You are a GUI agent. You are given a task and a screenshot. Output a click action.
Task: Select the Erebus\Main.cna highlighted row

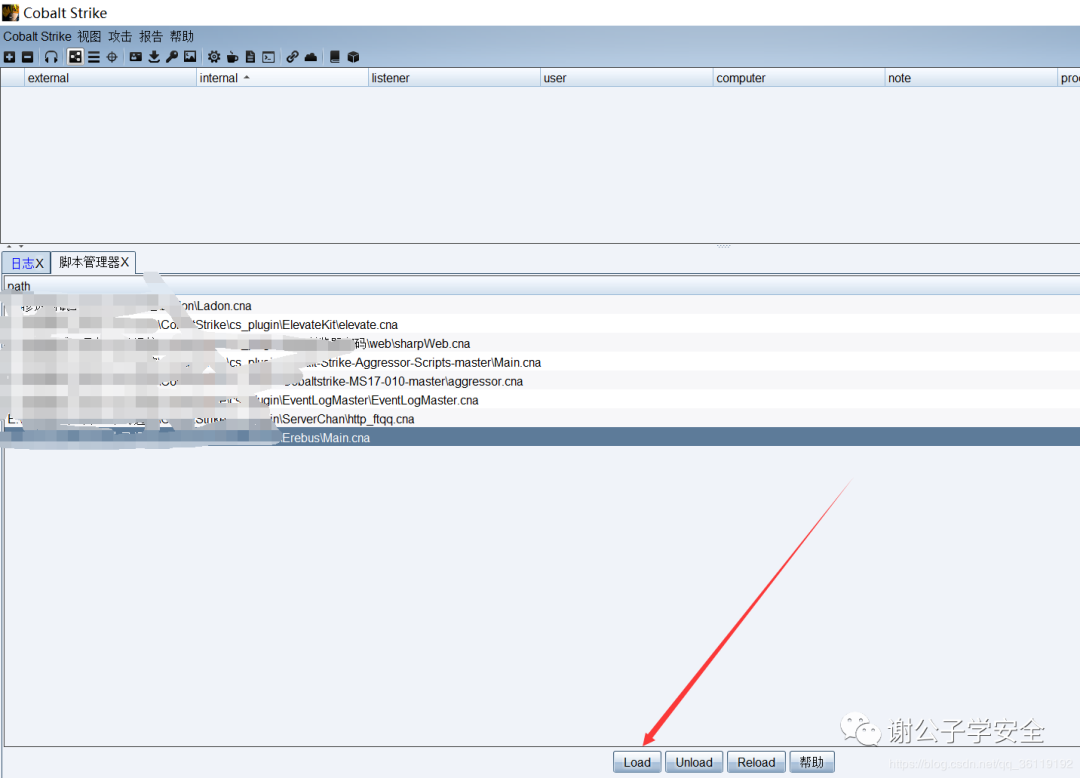point(542,437)
